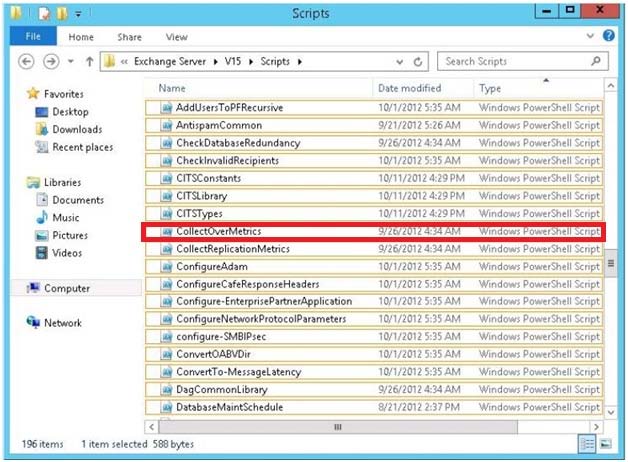This screenshot has width=628, height=462.
Task: Click the quick access New Folder icon
Action: pos(62,14)
